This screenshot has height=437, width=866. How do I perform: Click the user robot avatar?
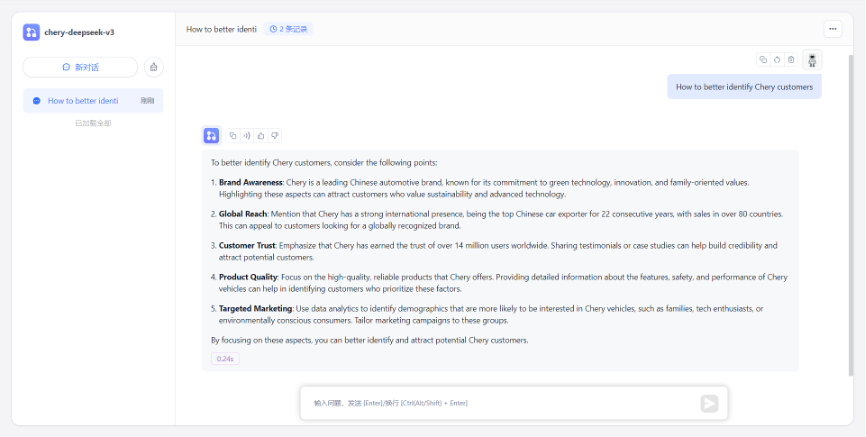click(x=812, y=60)
